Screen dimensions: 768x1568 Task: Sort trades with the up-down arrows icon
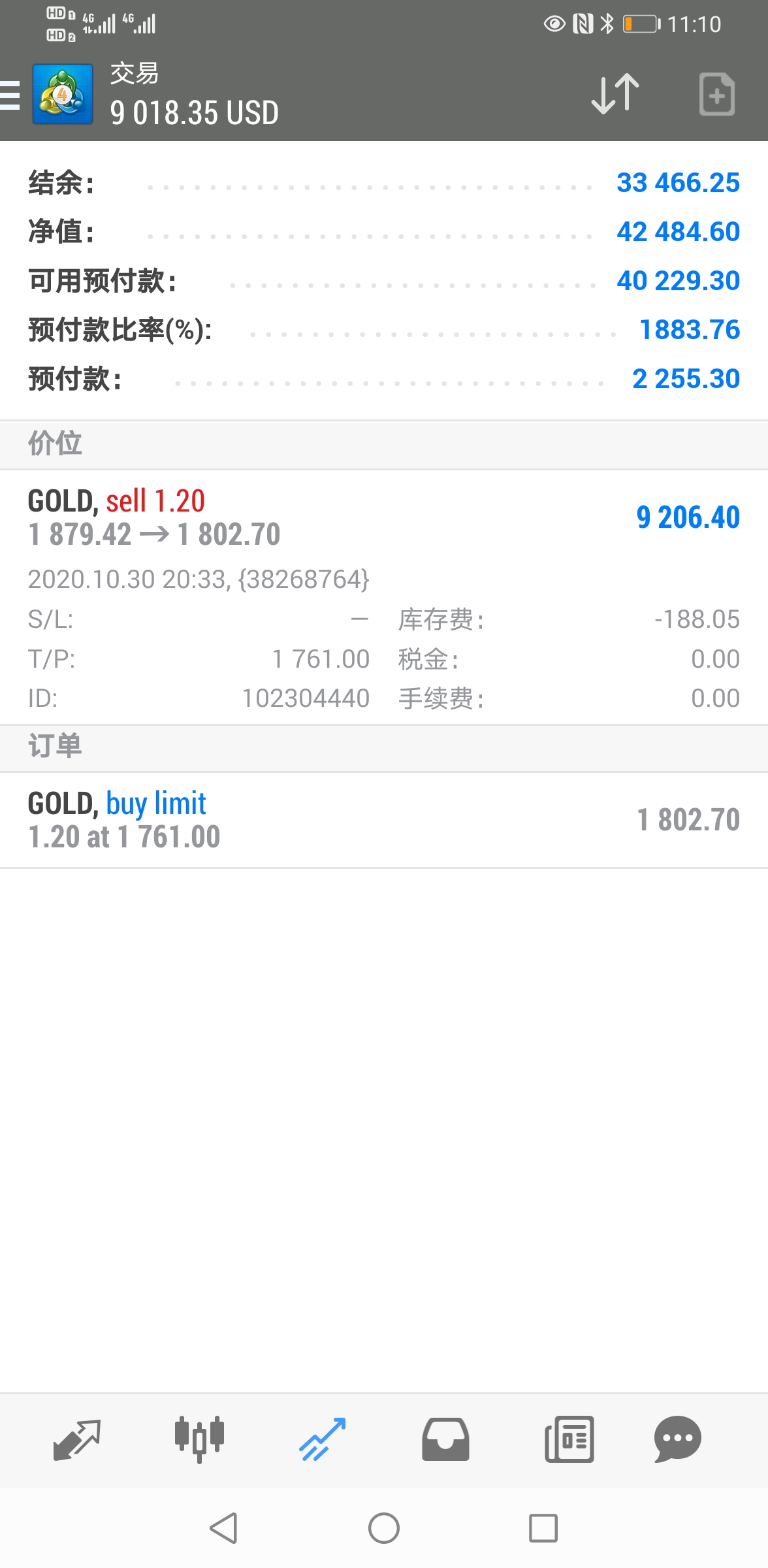pyautogui.click(x=615, y=94)
